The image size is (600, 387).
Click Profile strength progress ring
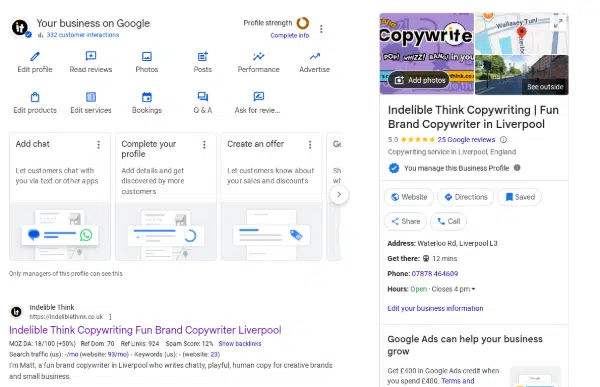pos(303,23)
